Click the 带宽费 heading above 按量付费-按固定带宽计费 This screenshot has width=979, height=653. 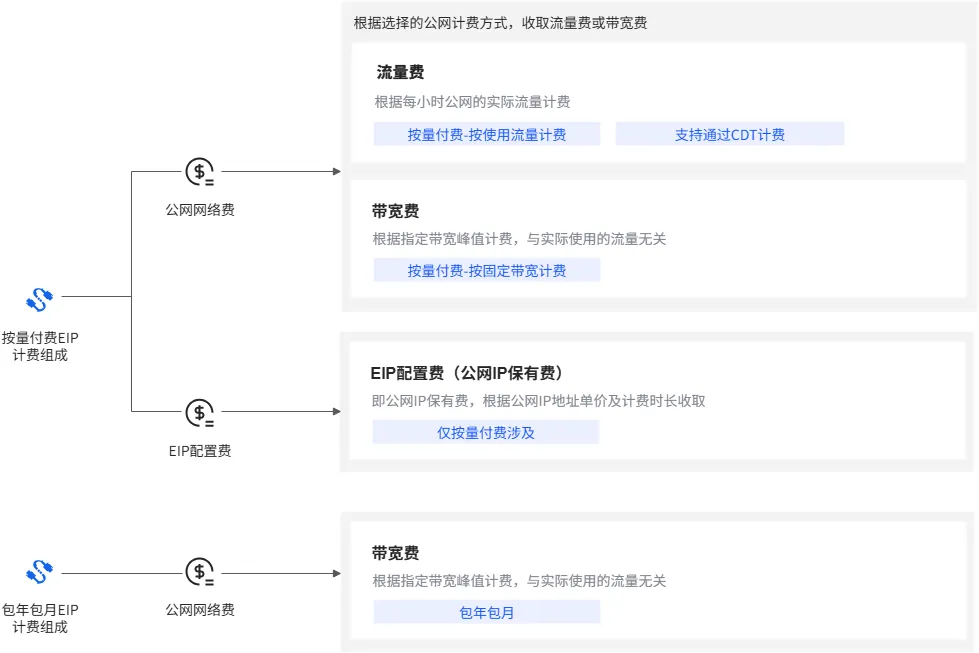pos(395,211)
